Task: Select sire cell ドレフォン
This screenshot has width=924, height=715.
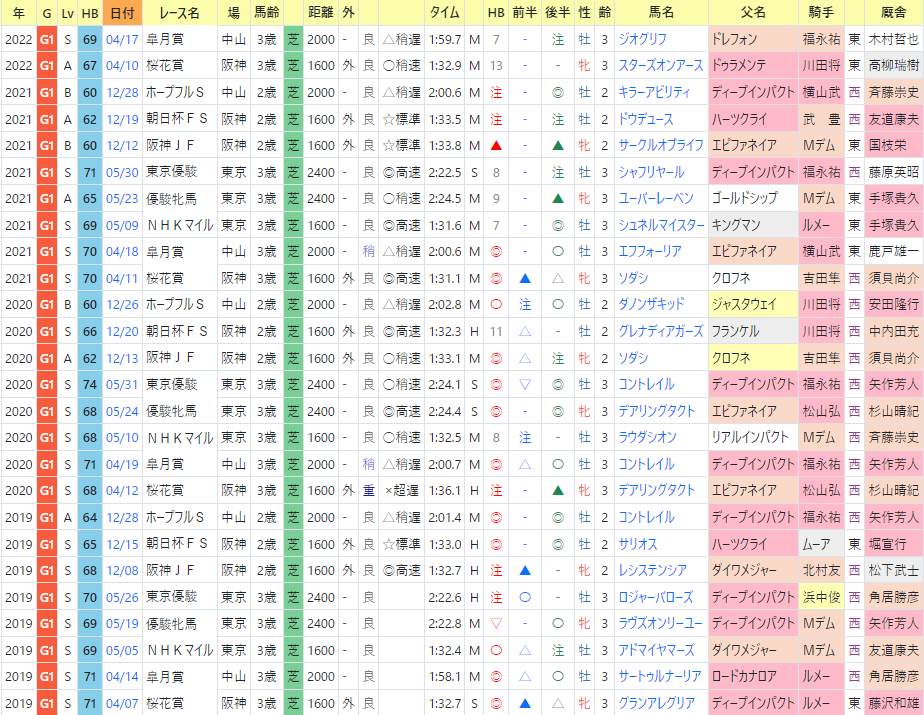Action: (x=753, y=39)
